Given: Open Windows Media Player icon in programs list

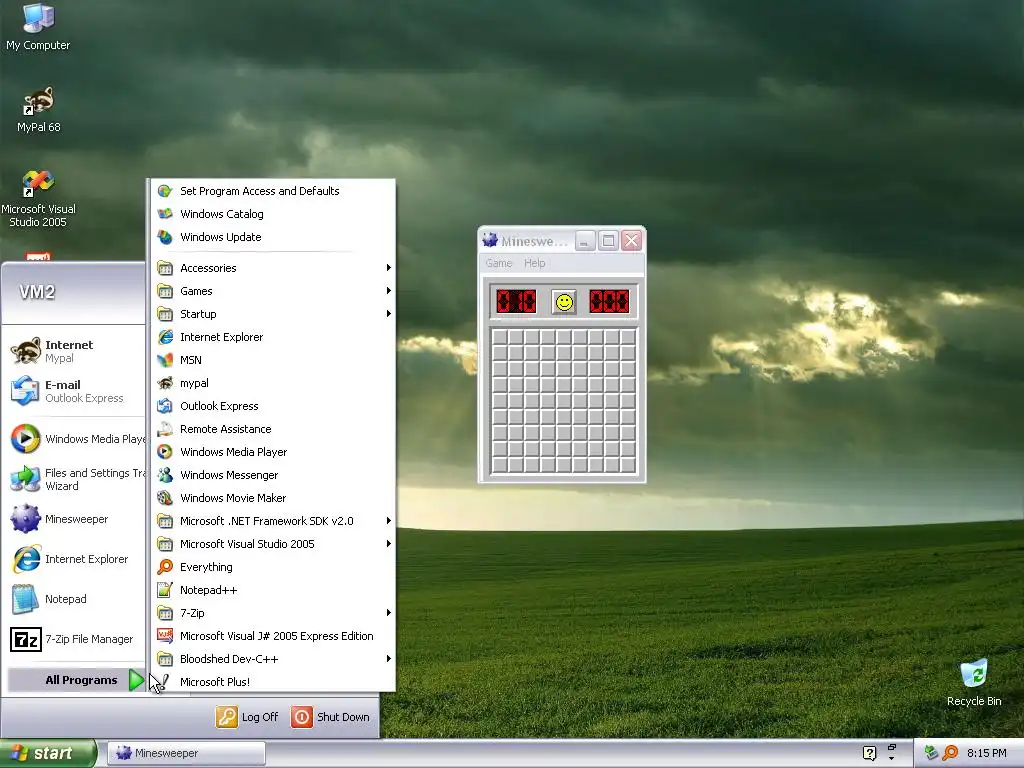Looking at the screenshot, I should click(165, 452).
